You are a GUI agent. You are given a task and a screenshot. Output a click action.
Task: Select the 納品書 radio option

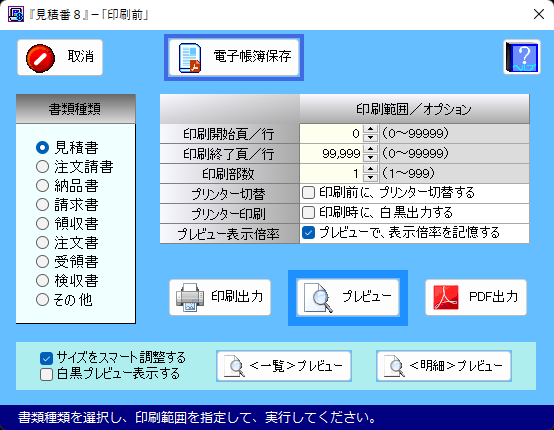[x=67, y=185]
